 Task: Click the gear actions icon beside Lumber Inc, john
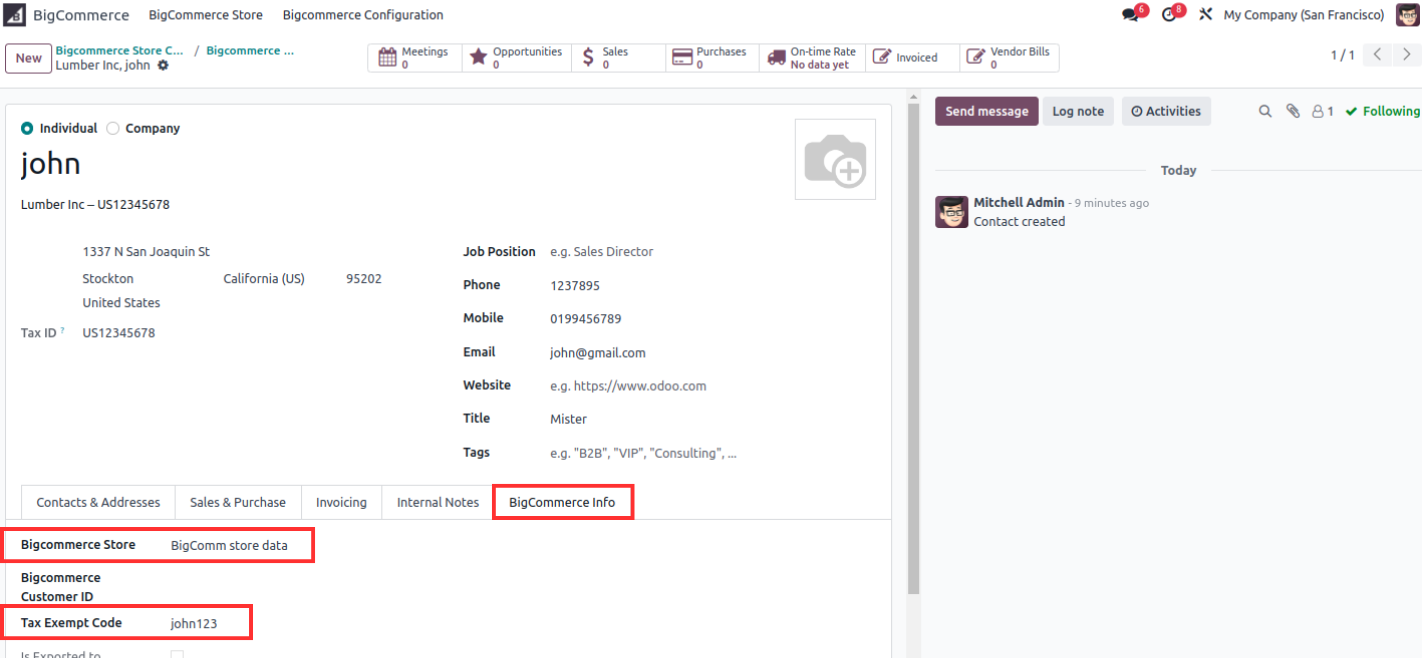point(163,66)
